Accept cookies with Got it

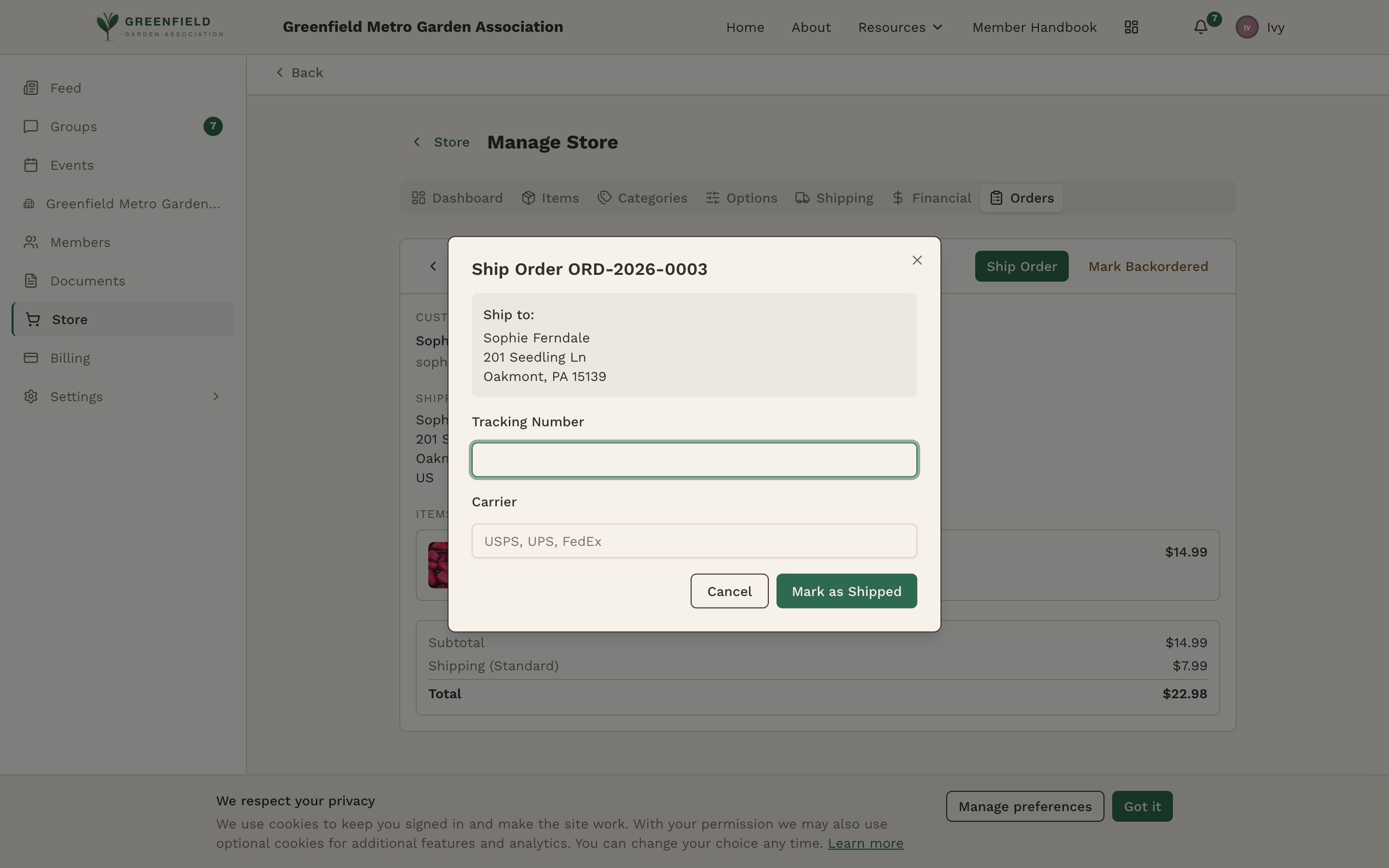pos(1142,806)
